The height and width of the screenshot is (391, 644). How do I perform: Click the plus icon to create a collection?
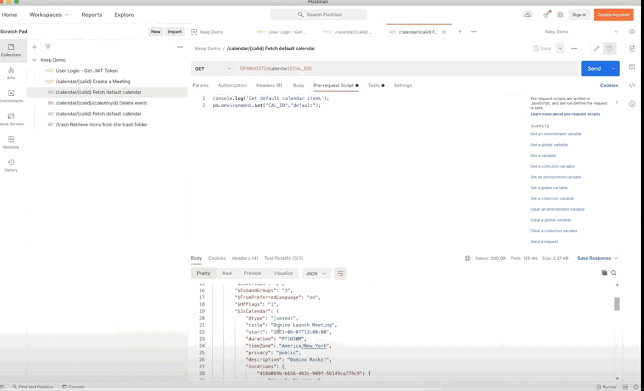[x=34, y=47]
